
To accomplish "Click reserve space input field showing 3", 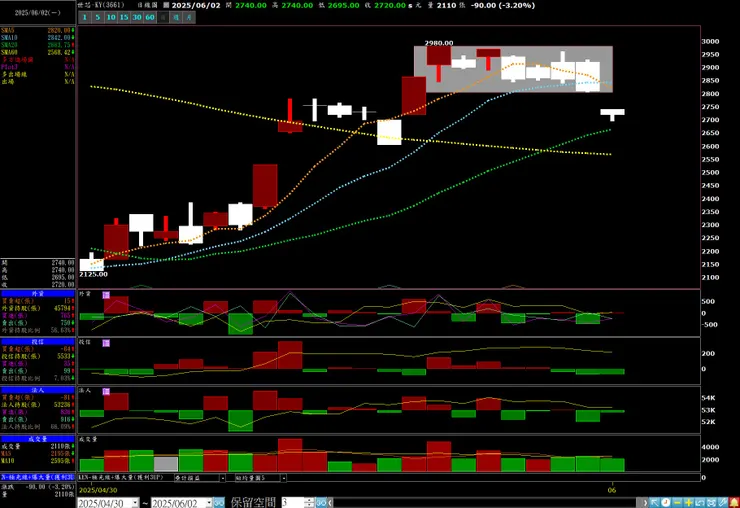I will (x=293, y=503).
